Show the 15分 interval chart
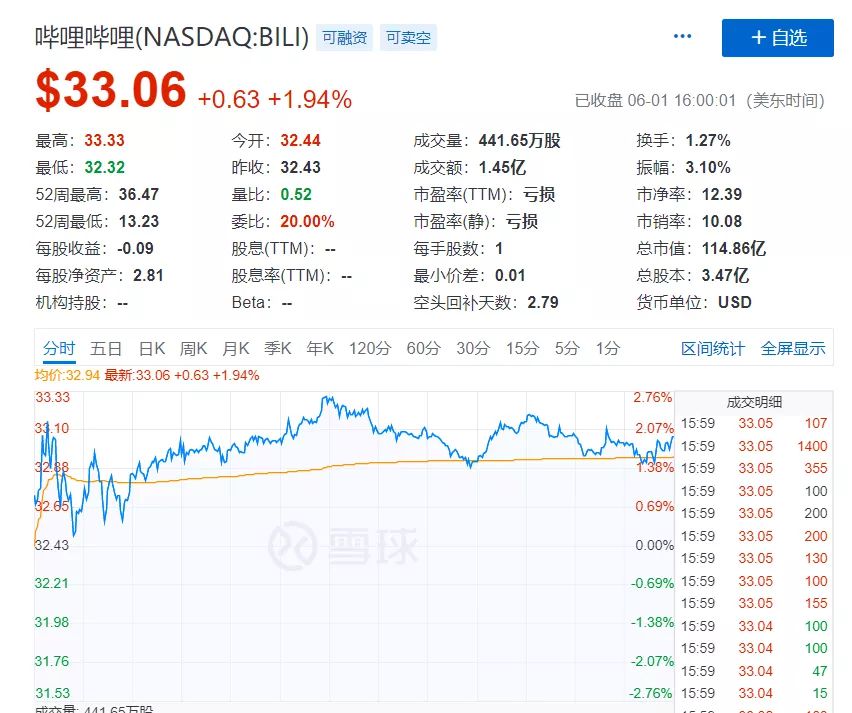The image size is (852, 713). [x=521, y=348]
